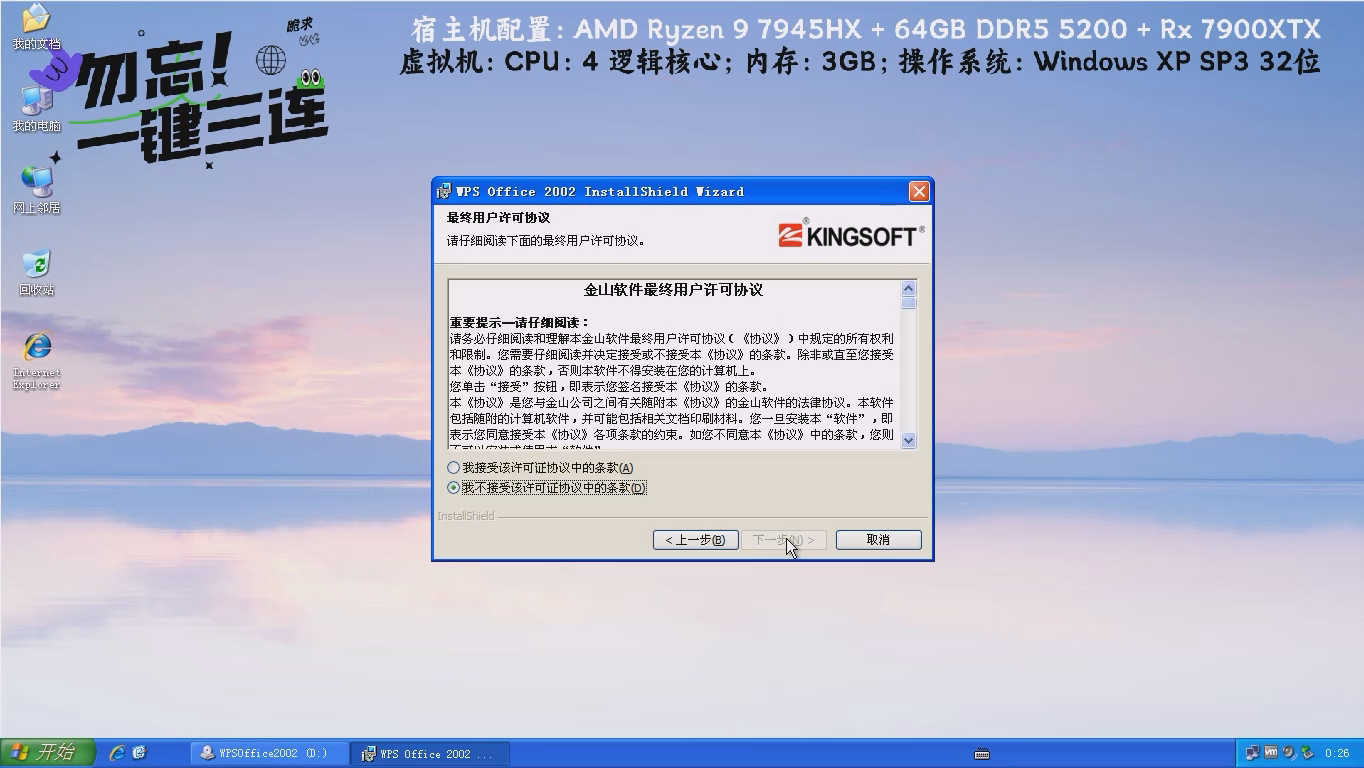1364x768 pixels.
Task: Open the volume speaker tray icon
Action: pyautogui.click(x=1288, y=753)
